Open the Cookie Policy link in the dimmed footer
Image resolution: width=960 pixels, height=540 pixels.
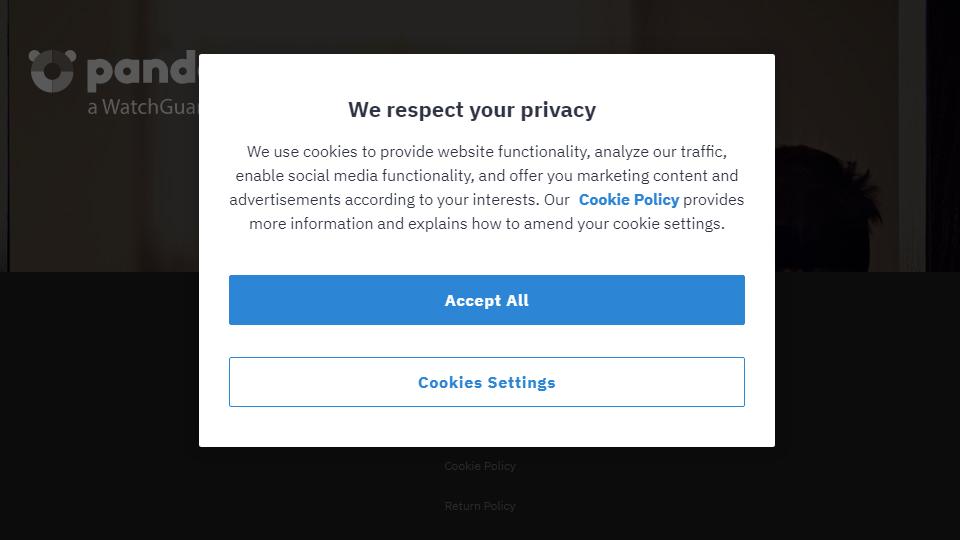coord(480,466)
